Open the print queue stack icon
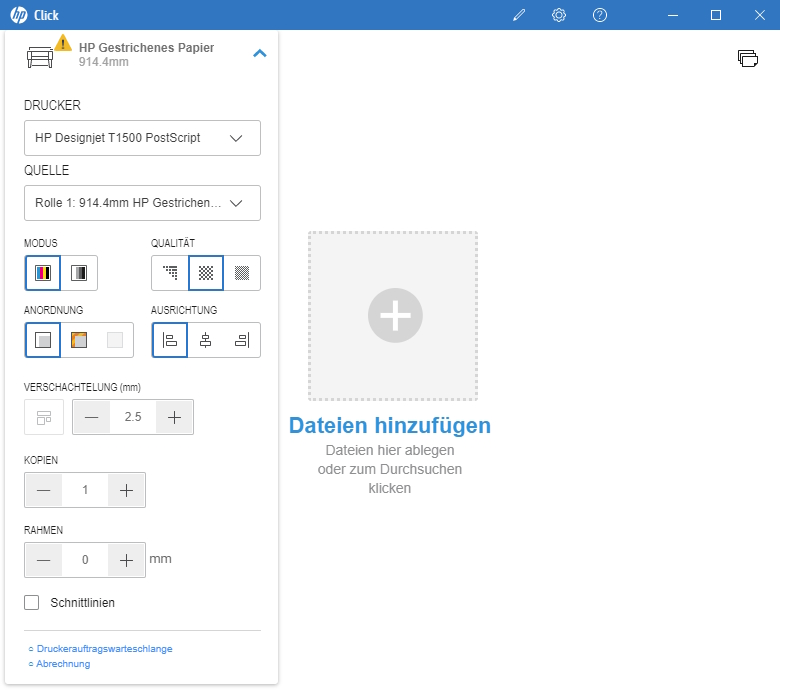 (747, 58)
